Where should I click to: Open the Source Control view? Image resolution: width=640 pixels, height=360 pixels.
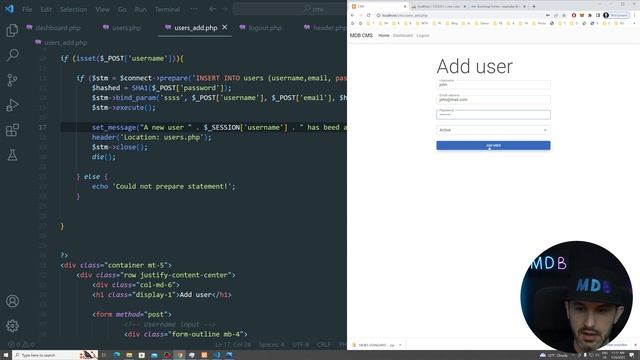point(12,80)
